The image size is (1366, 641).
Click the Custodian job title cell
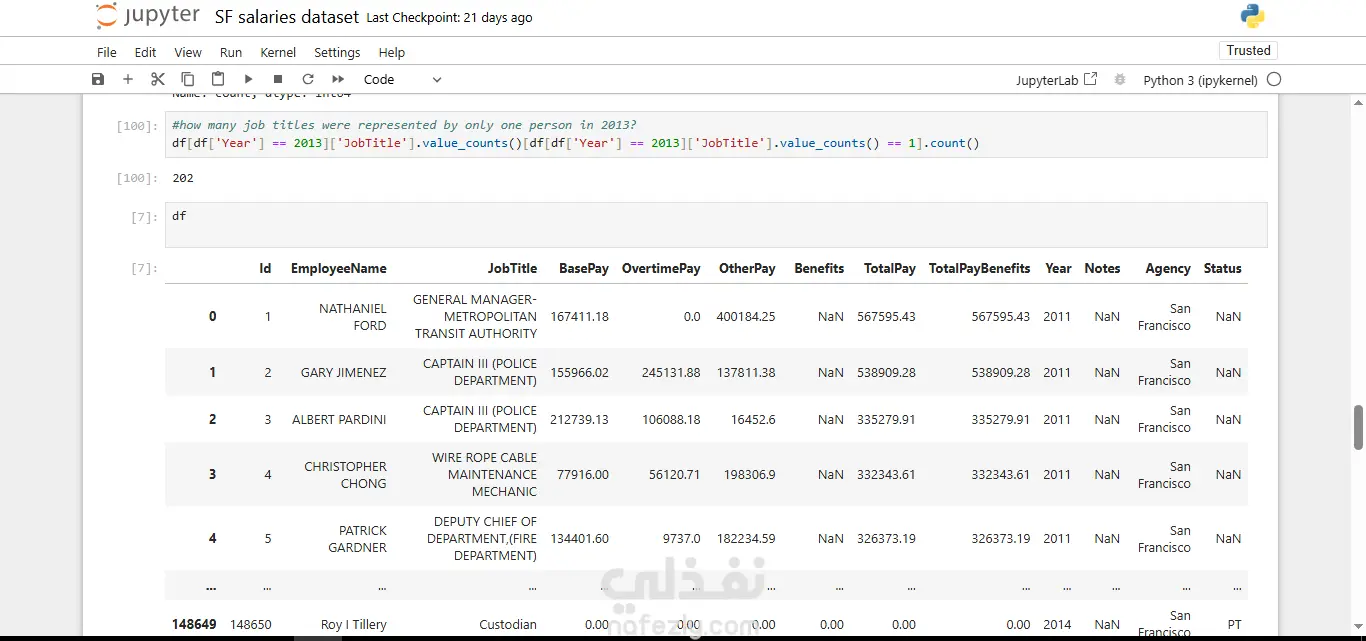point(508,624)
